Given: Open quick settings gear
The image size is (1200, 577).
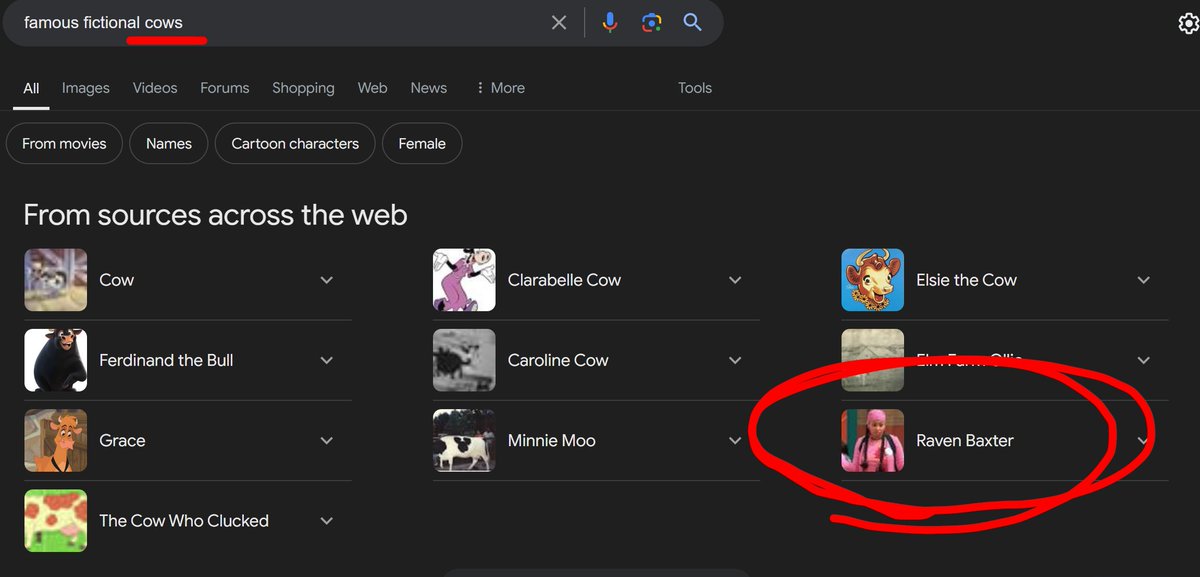Looking at the screenshot, I should coord(1188,24).
